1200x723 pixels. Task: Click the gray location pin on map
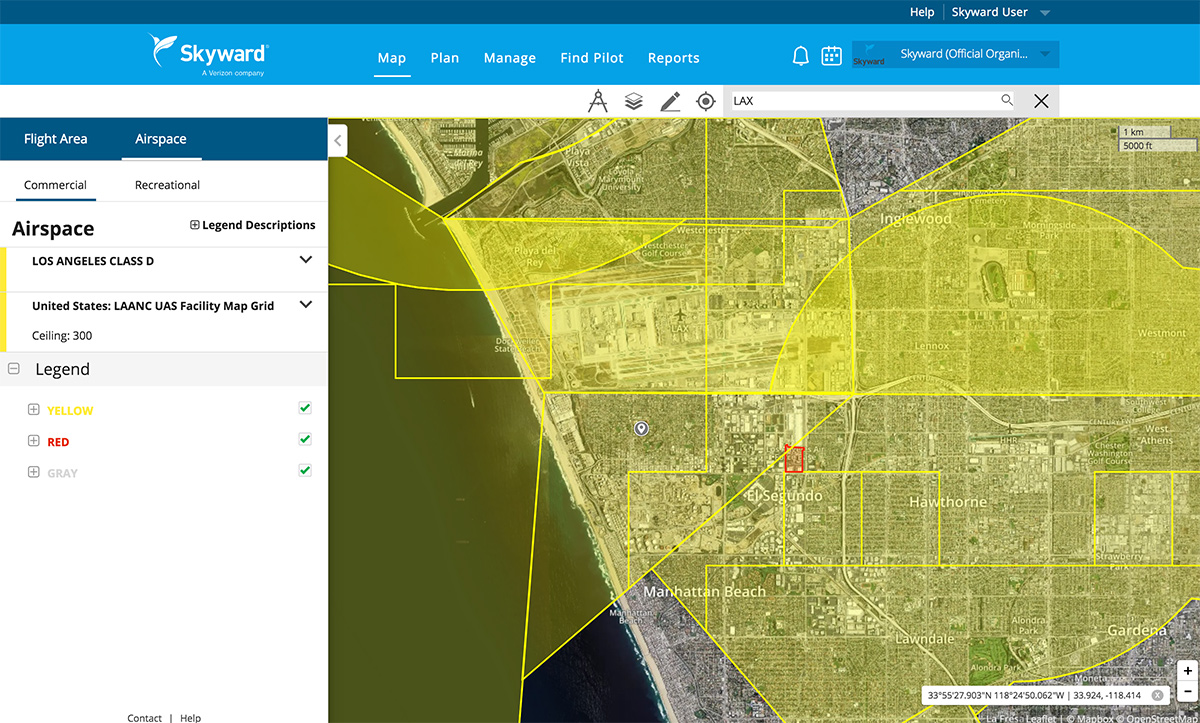[642, 429]
